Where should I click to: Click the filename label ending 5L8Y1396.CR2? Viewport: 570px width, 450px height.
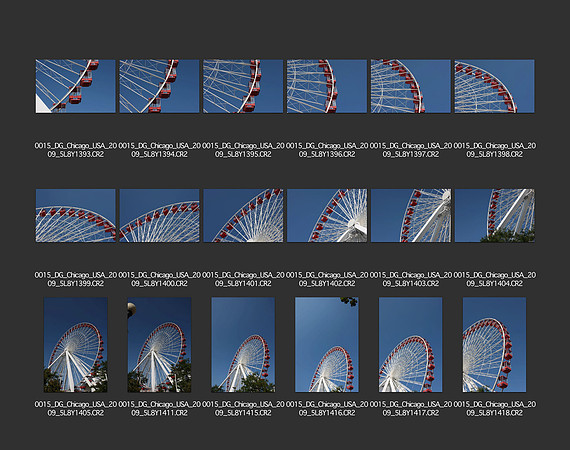tap(327, 150)
